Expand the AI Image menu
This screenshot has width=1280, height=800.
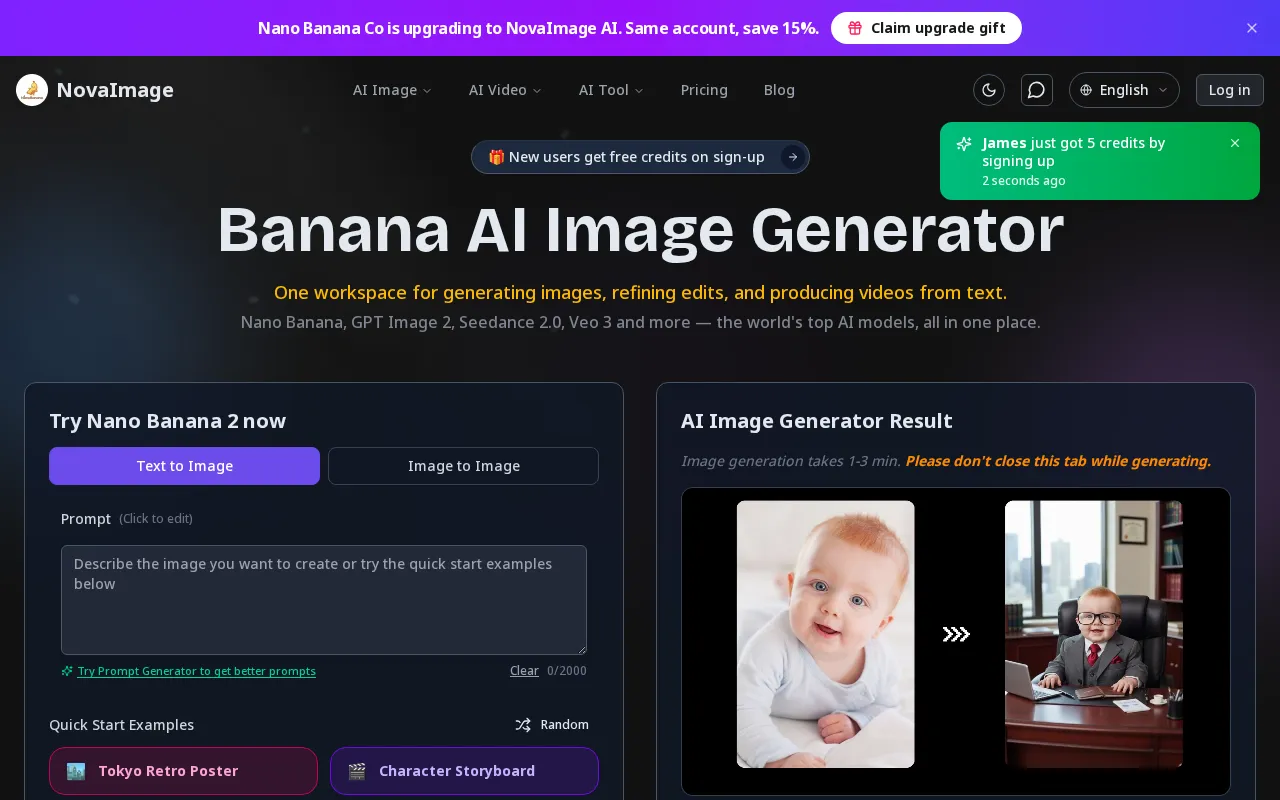392,90
